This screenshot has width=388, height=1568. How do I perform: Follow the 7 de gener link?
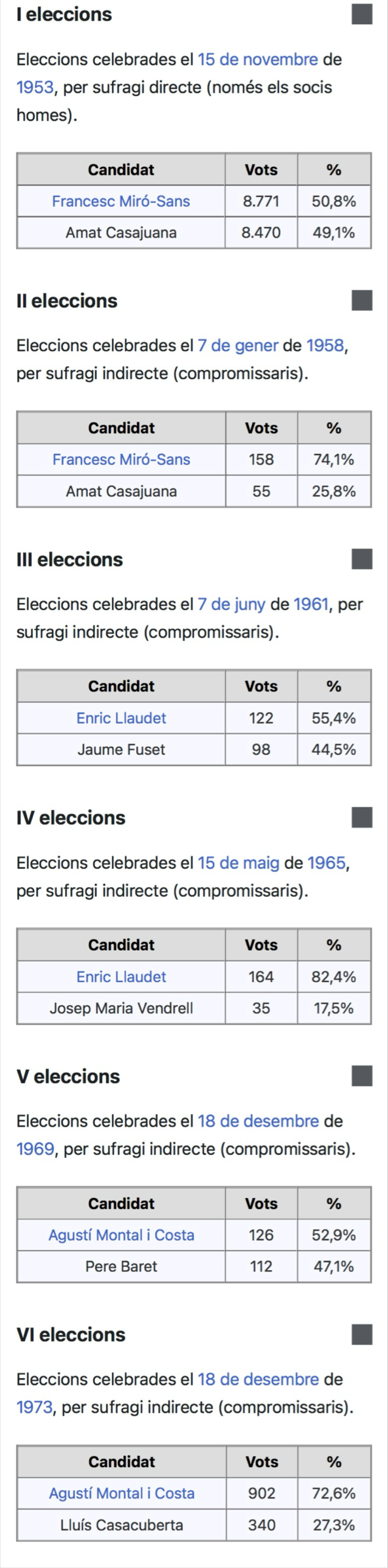click(x=237, y=345)
